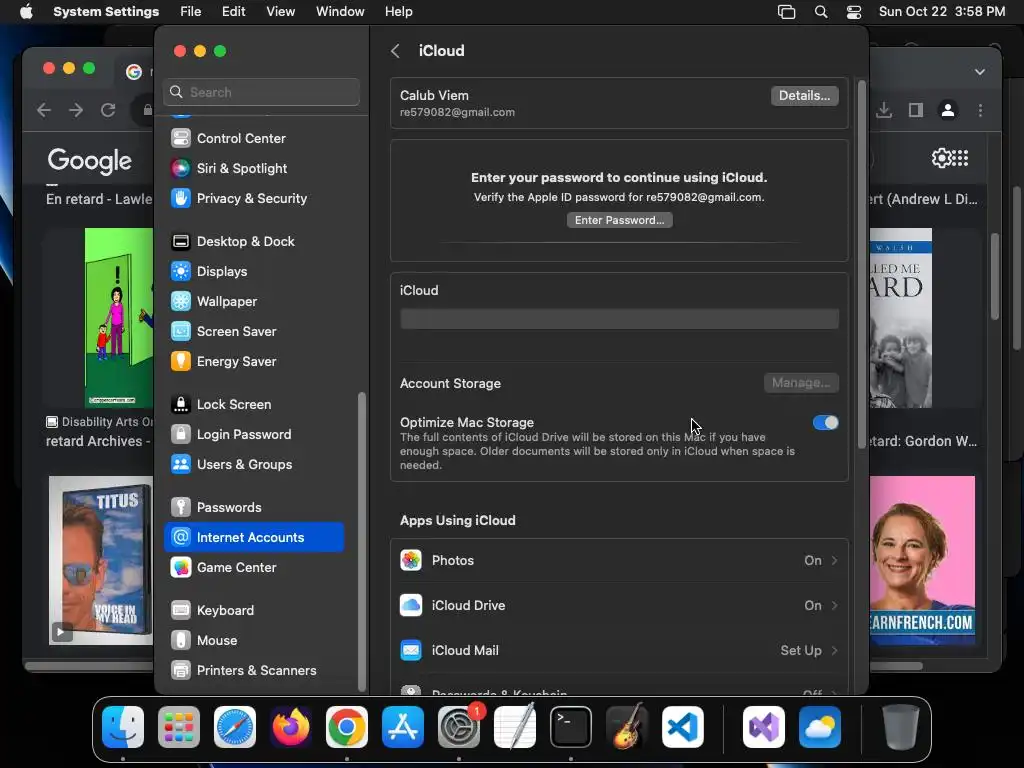The height and width of the screenshot is (768, 1024).
Task: Open Google image search settings gear
Action: (942, 159)
